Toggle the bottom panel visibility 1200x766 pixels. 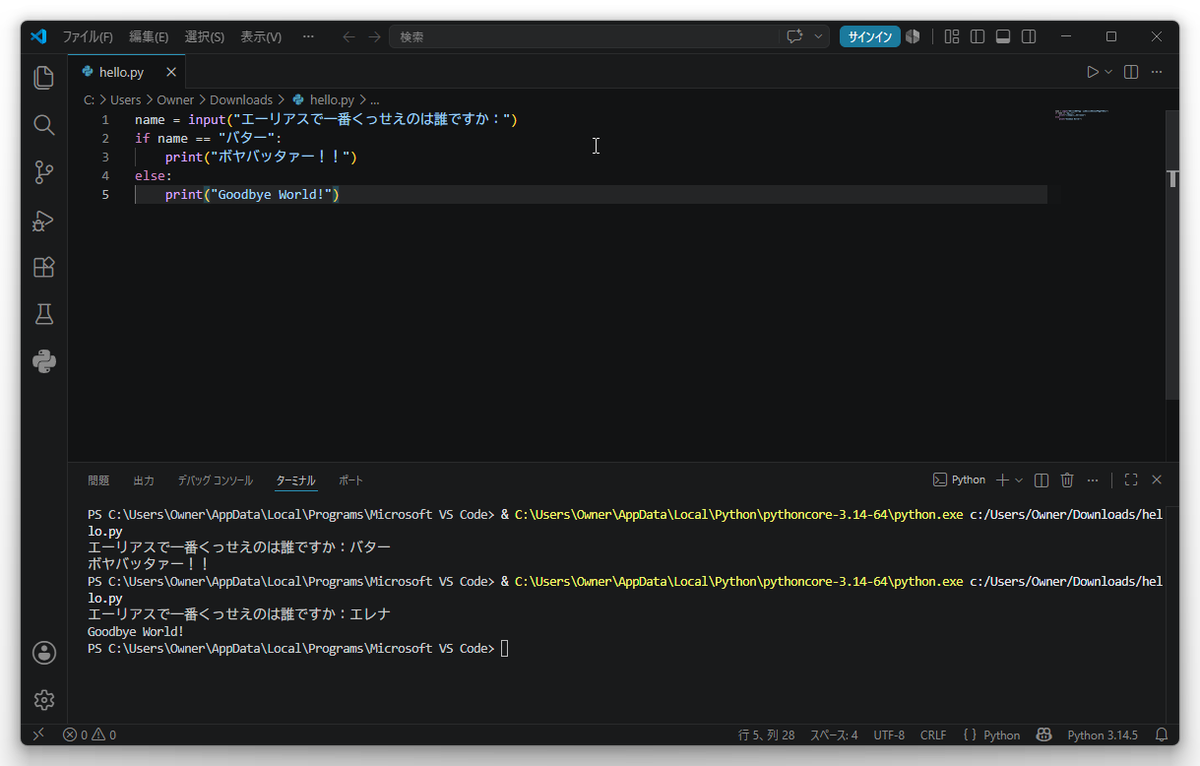pos(1003,36)
